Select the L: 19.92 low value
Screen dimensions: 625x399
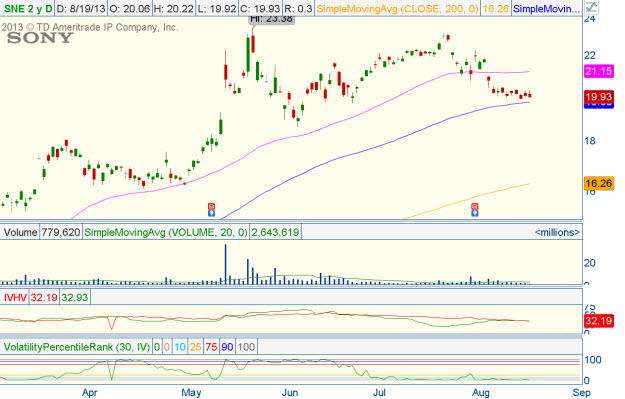[x=217, y=9]
